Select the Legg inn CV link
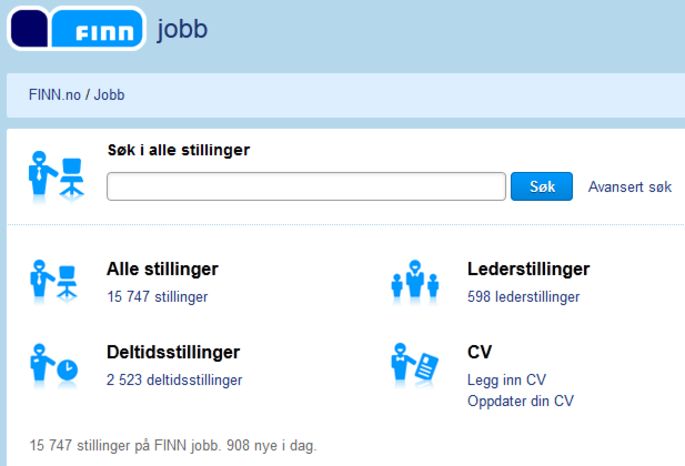This screenshot has height=466, width=685. [x=507, y=380]
